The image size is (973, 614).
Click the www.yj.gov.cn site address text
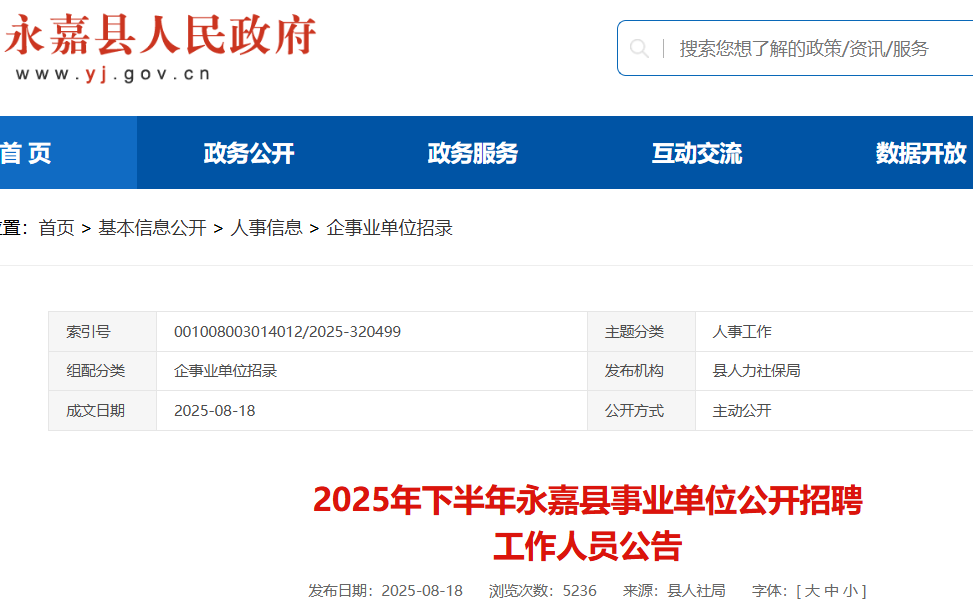click(x=113, y=74)
